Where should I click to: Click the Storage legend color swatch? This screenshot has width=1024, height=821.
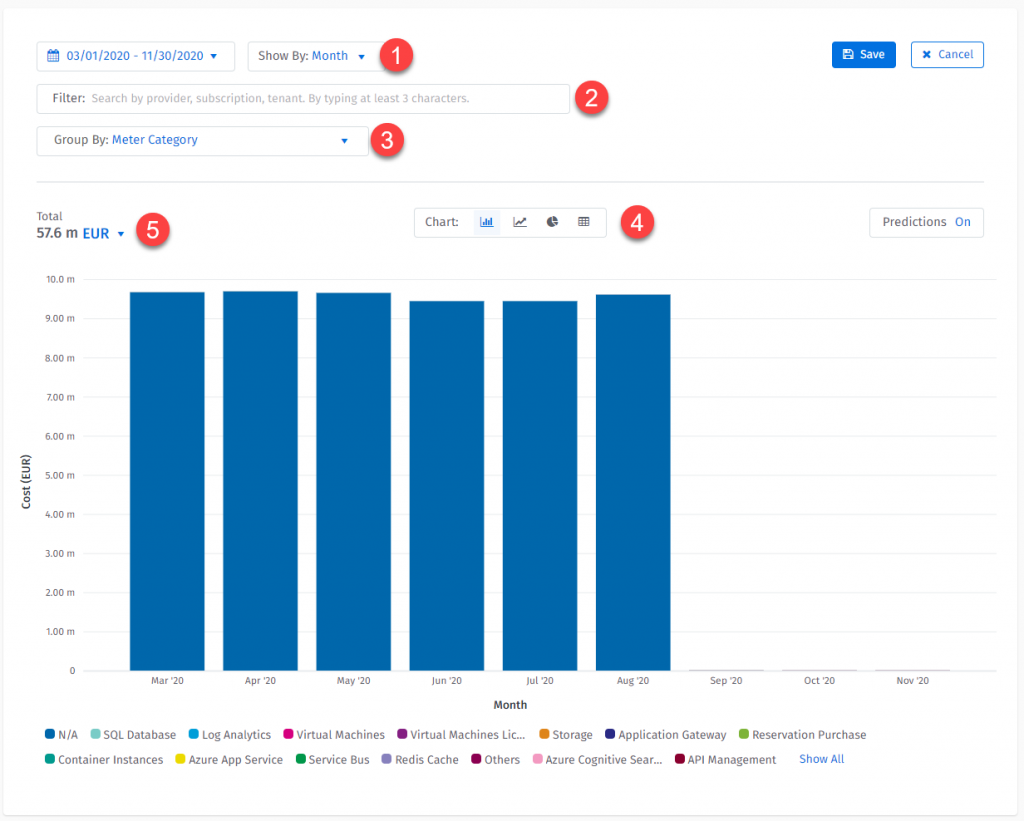(x=544, y=735)
